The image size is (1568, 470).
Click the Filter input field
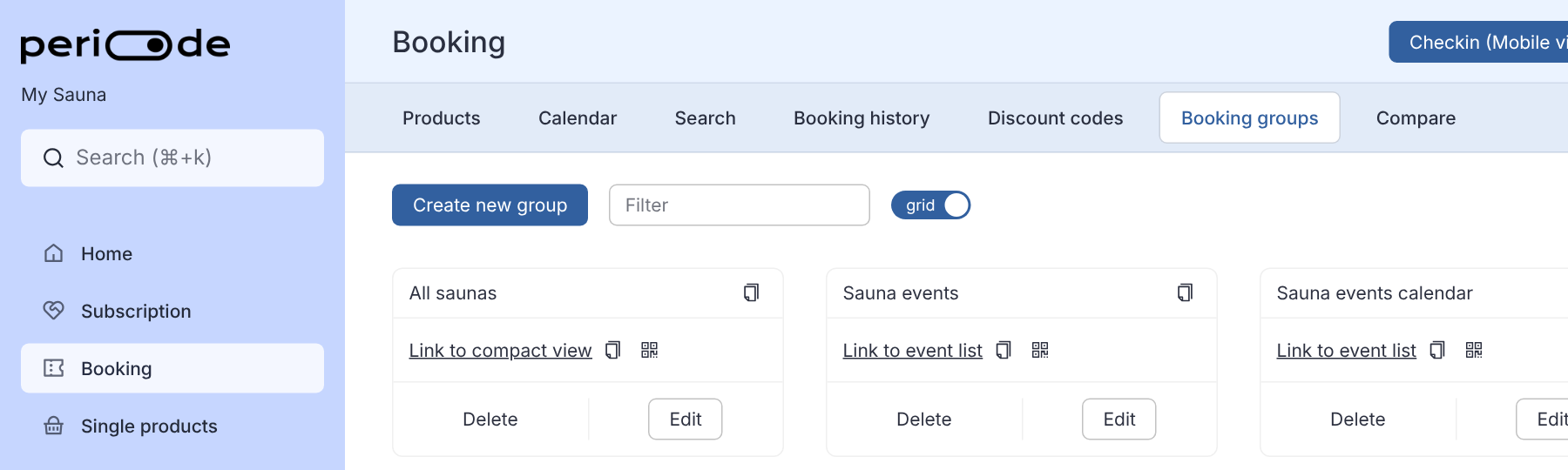[740, 205]
